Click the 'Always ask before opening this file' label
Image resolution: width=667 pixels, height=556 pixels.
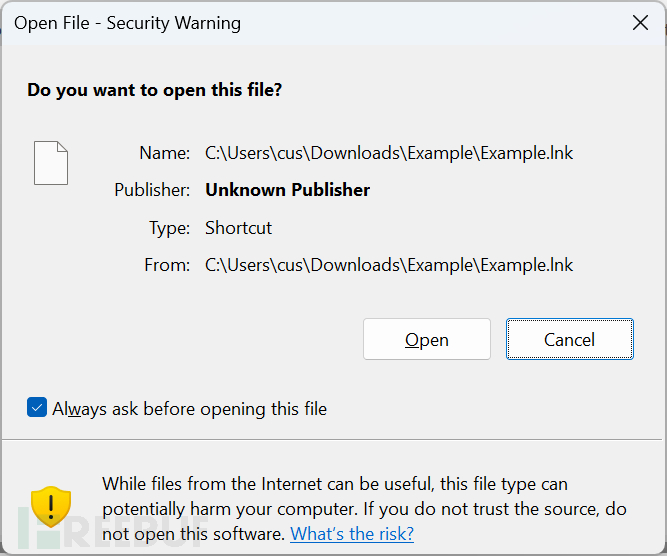pyautogui.click(x=190, y=409)
